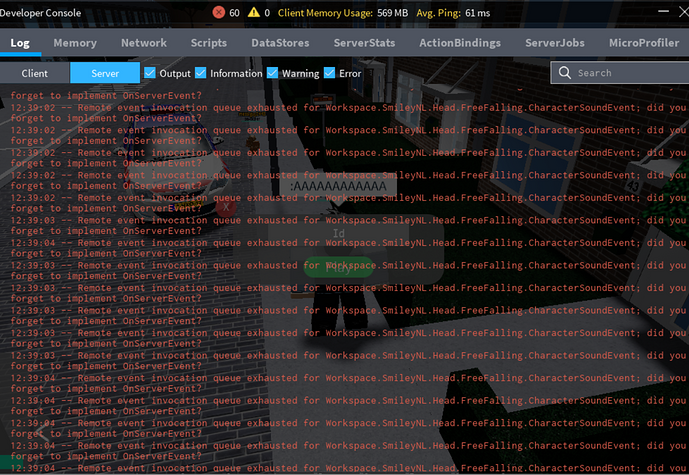Screen dimensions: 689x475
Task: Toggle the Information checkbox
Action: [x=201, y=73]
